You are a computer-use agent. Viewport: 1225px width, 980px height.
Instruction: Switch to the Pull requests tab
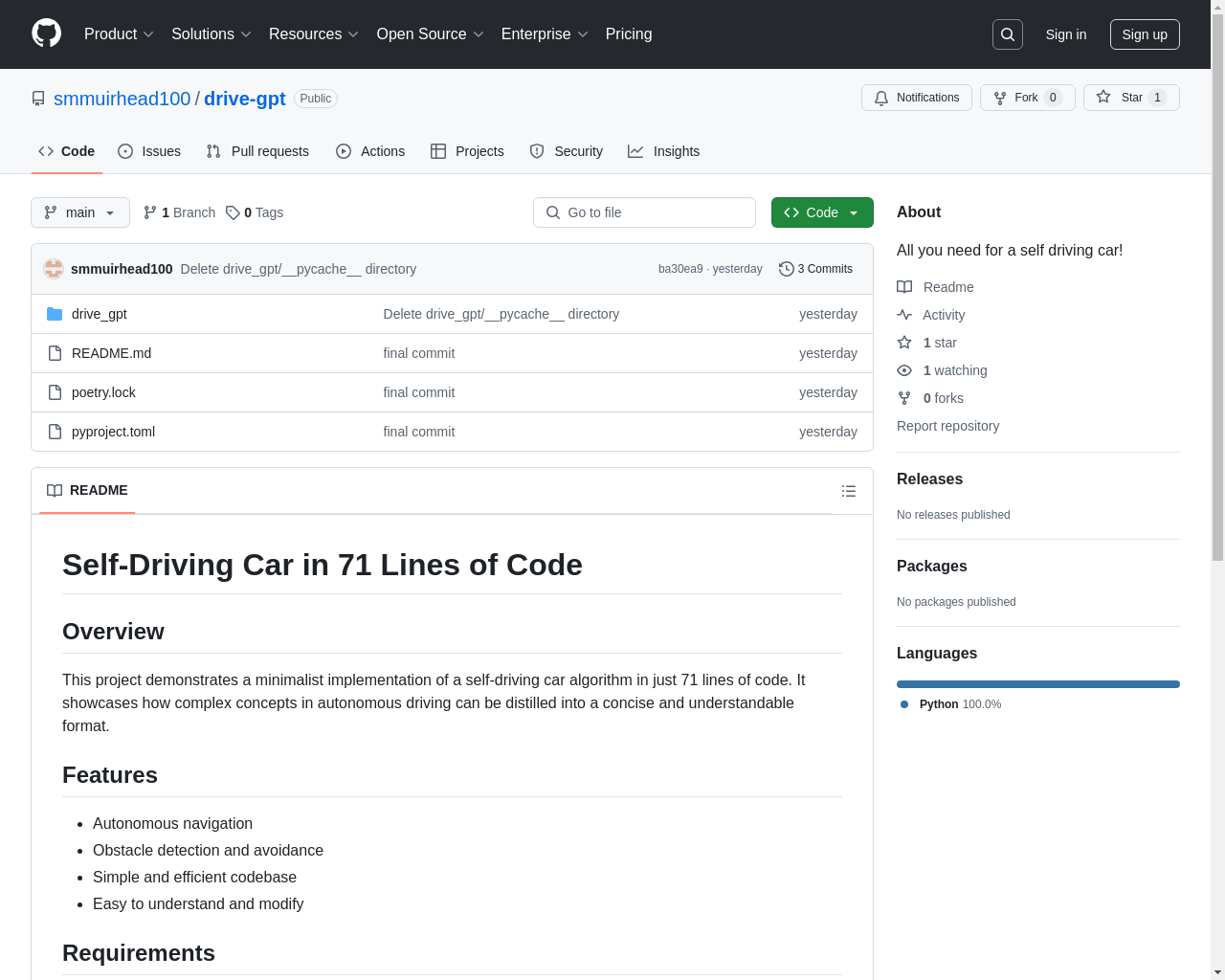[x=257, y=151]
